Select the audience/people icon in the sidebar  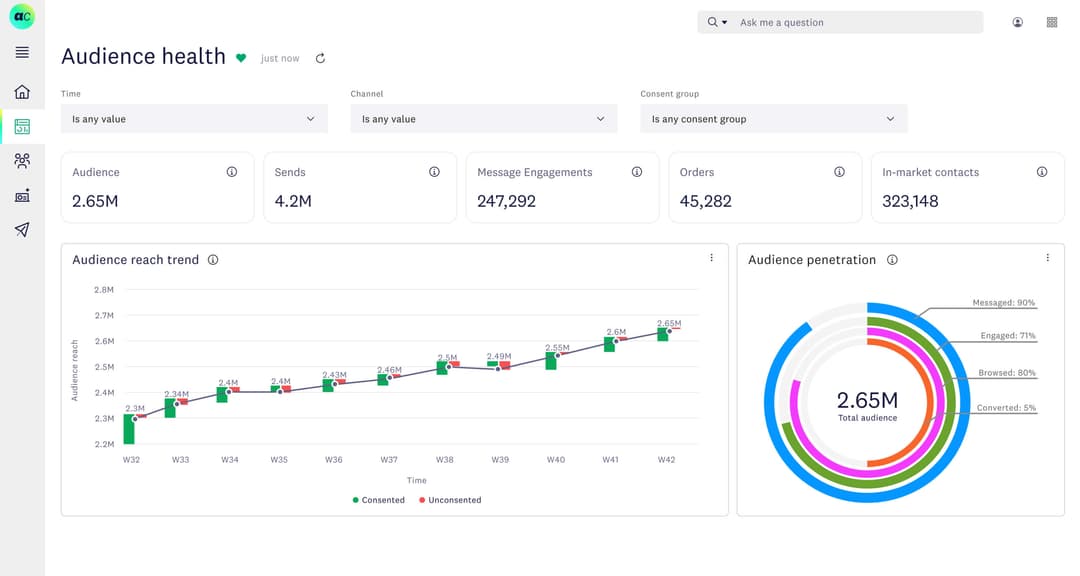click(21, 161)
